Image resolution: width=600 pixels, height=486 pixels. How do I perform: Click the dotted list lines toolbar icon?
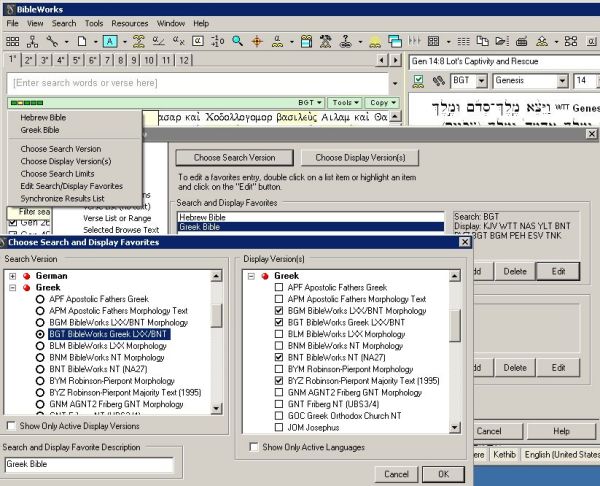pyautogui.click(x=463, y=41)
